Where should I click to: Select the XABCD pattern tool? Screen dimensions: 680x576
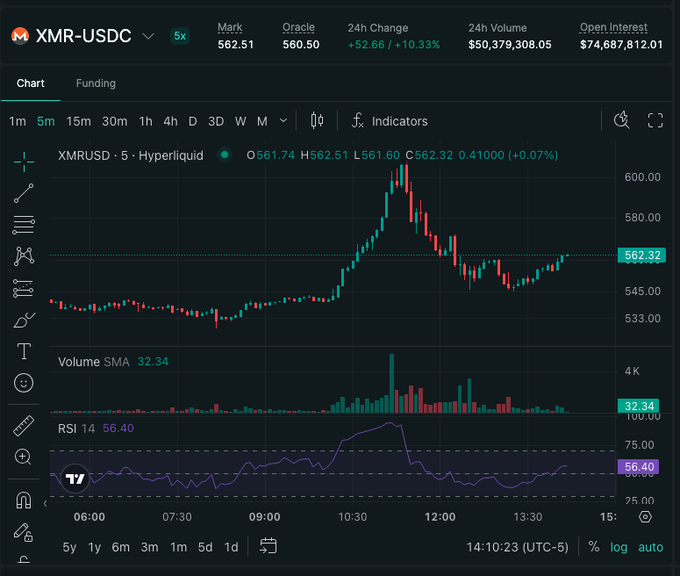pos(24,256)
